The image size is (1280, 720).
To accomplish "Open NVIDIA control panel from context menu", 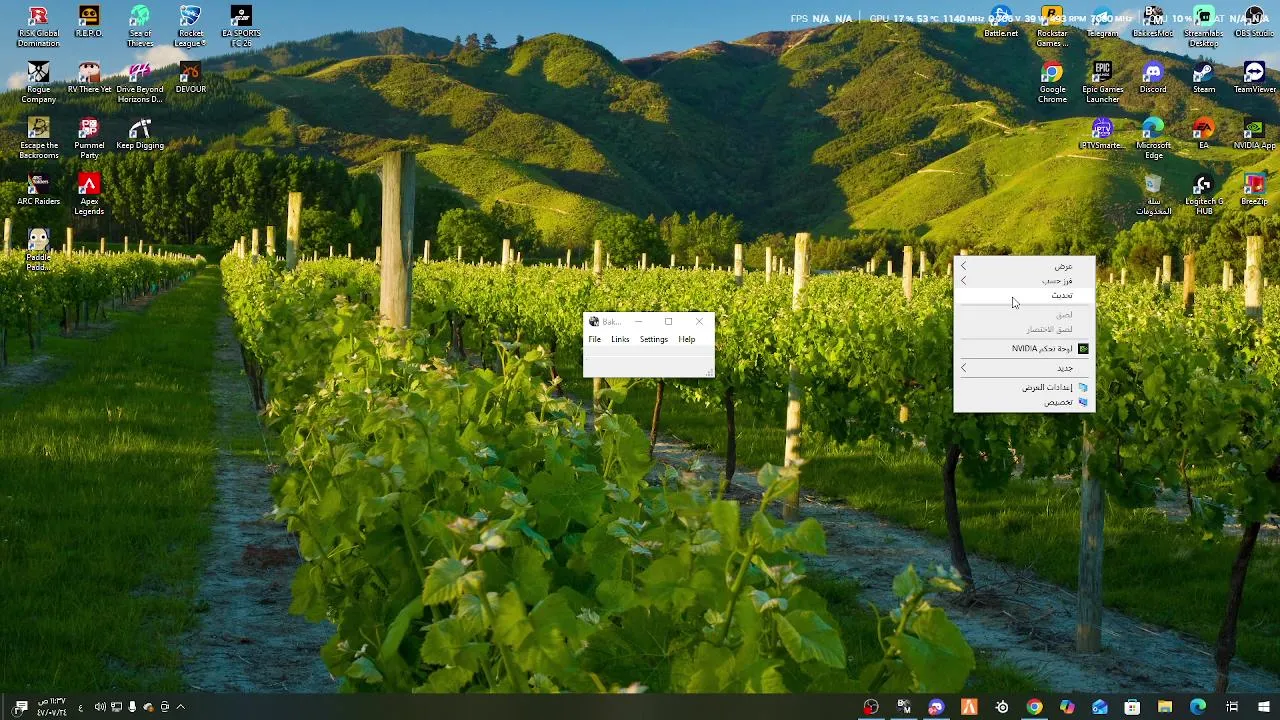I will pos(1024,348).
